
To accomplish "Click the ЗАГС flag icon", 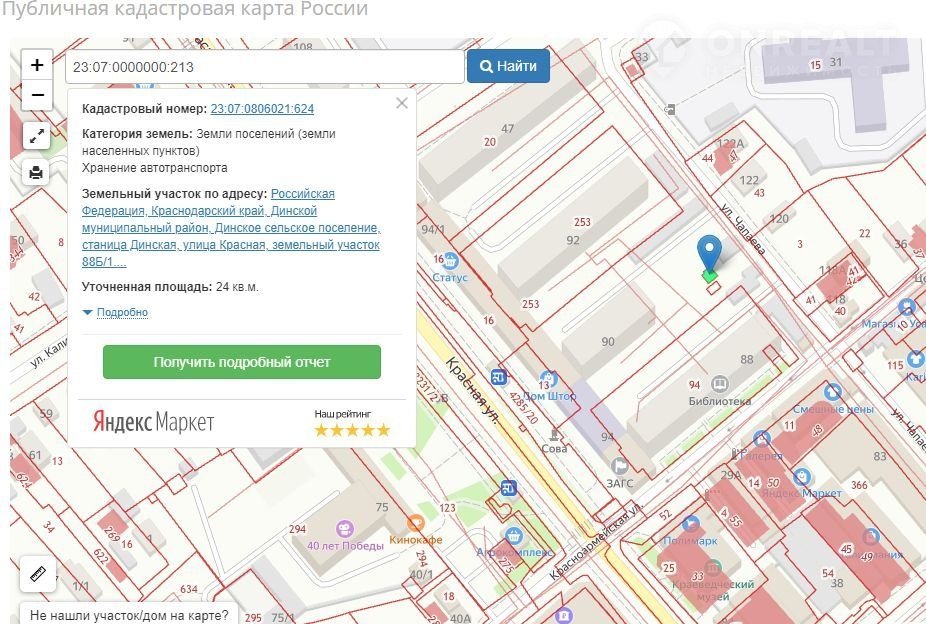I will 620,464.
